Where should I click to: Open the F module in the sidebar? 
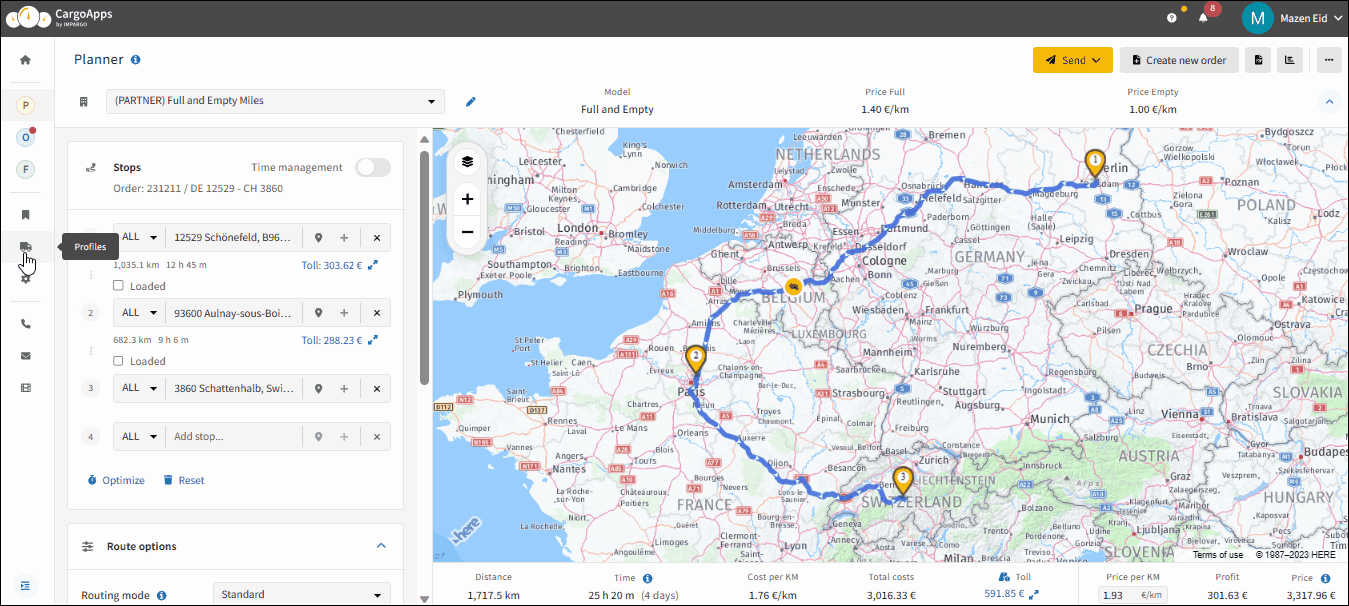tap(26, 169)
